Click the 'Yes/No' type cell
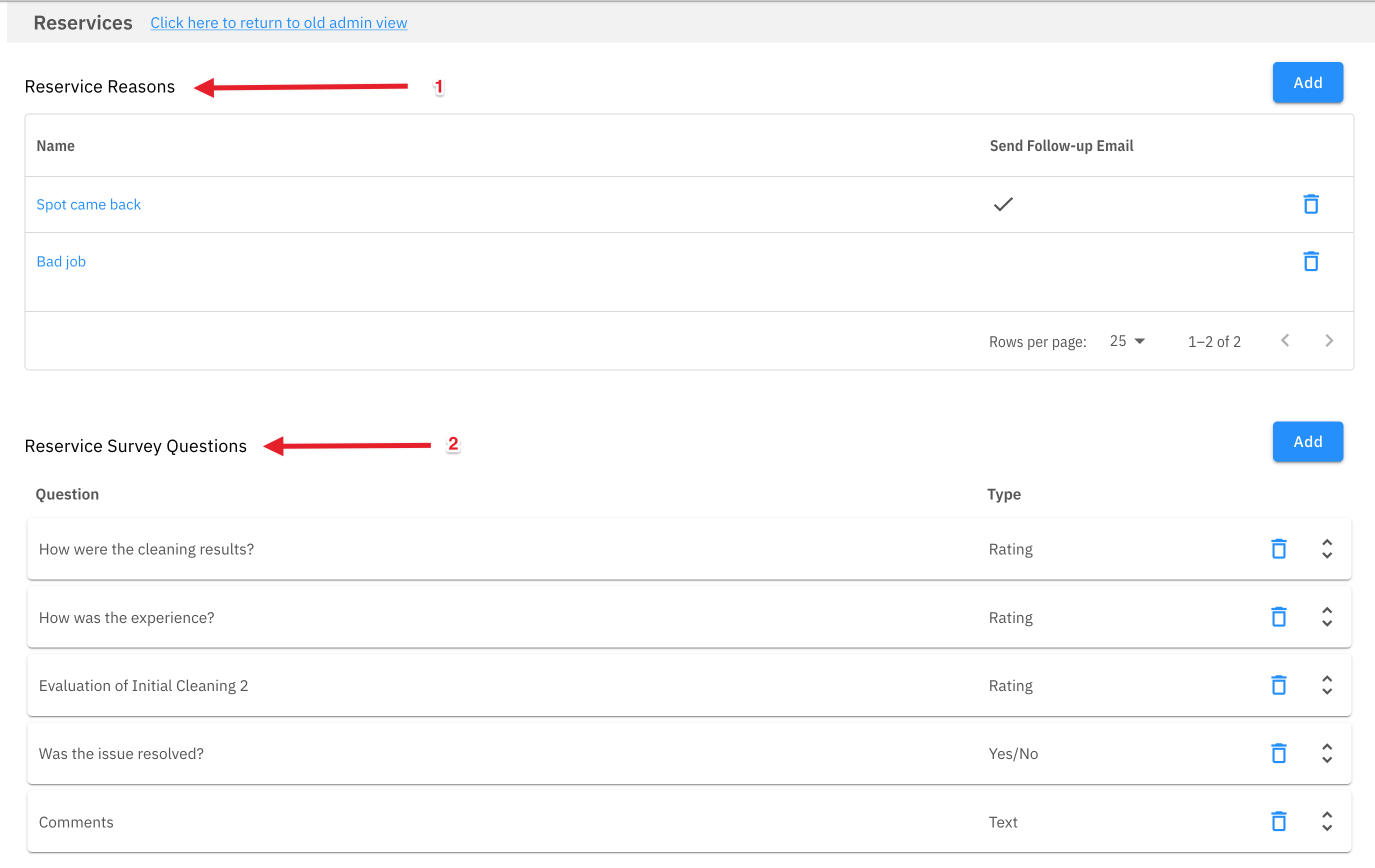Viewport: 1375px width, 868px height. 1013,754
